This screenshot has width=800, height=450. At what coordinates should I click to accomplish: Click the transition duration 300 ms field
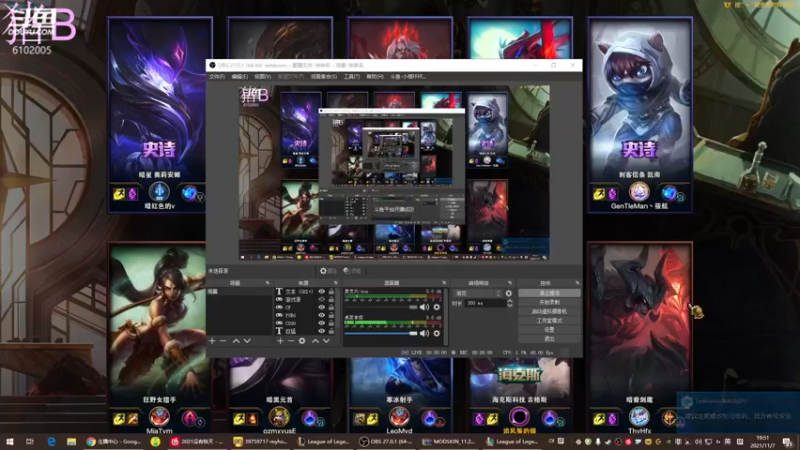tap(485, 303)
